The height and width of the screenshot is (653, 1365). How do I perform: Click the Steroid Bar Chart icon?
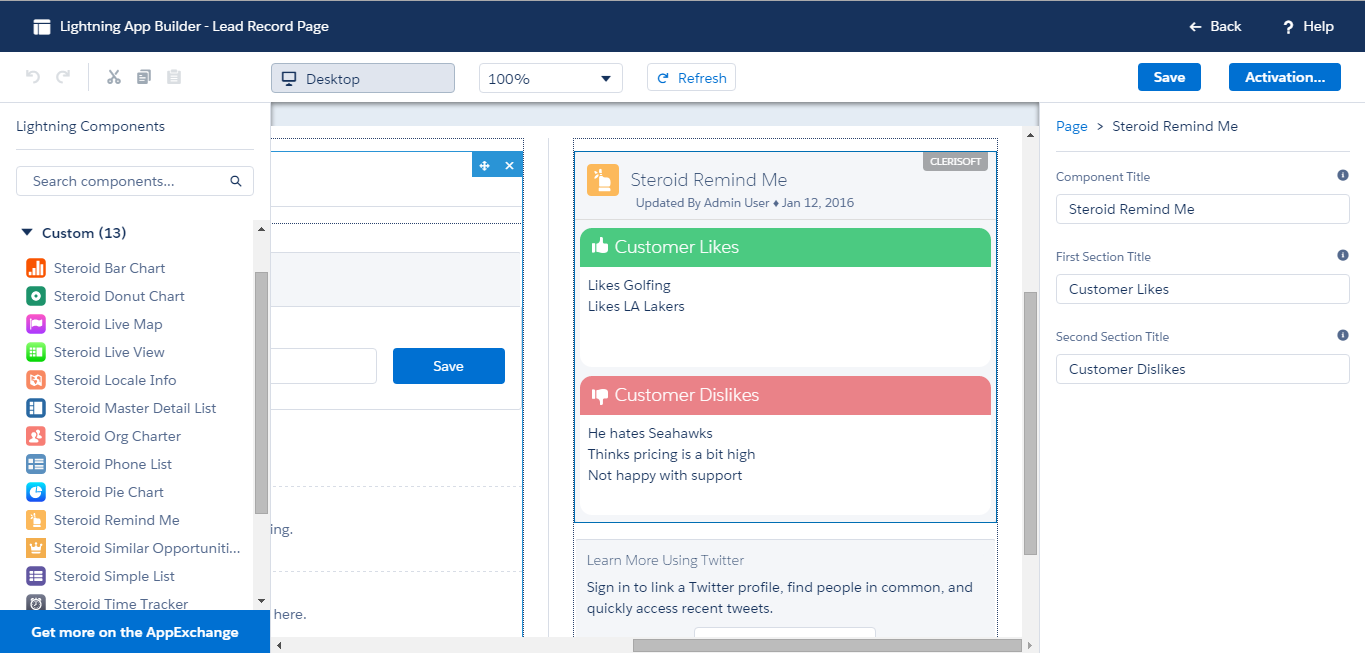point(36,268)
